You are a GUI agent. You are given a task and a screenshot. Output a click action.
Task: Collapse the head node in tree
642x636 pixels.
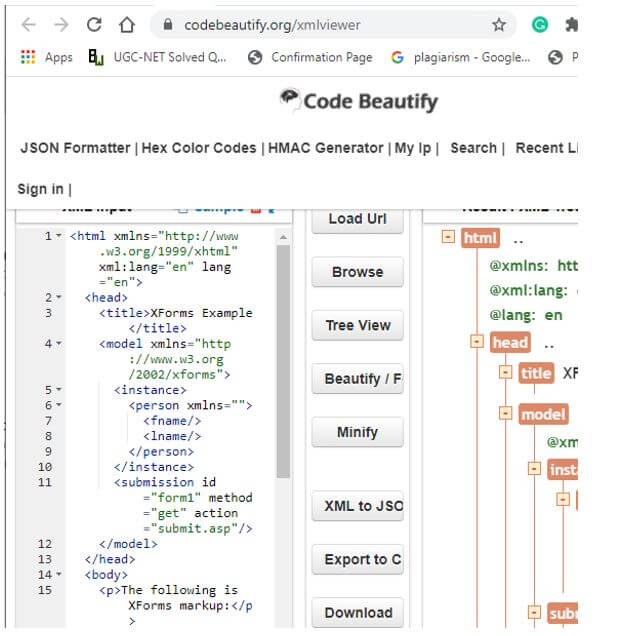pyautogui.click(x=477, y=342)
